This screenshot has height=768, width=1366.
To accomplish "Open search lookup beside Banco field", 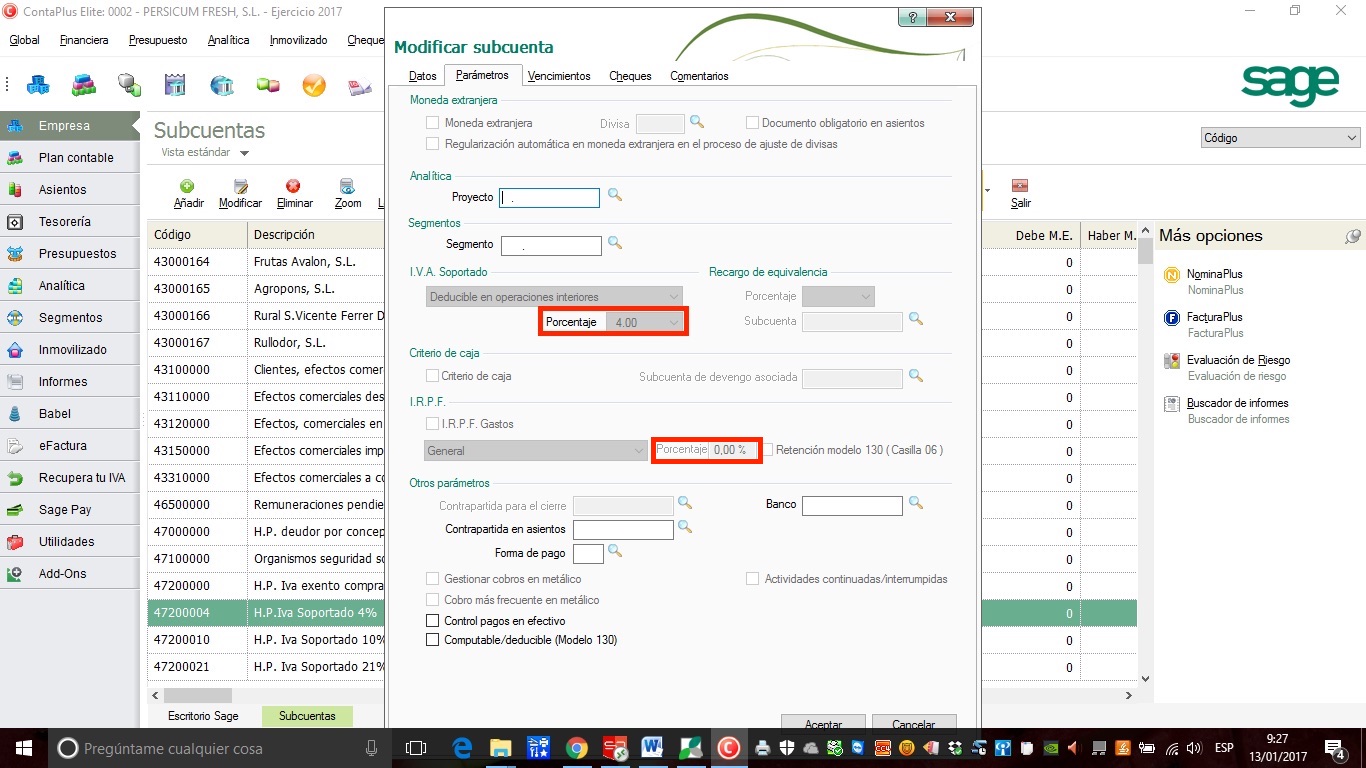I will pyautogui.click(x=915, y=504).
